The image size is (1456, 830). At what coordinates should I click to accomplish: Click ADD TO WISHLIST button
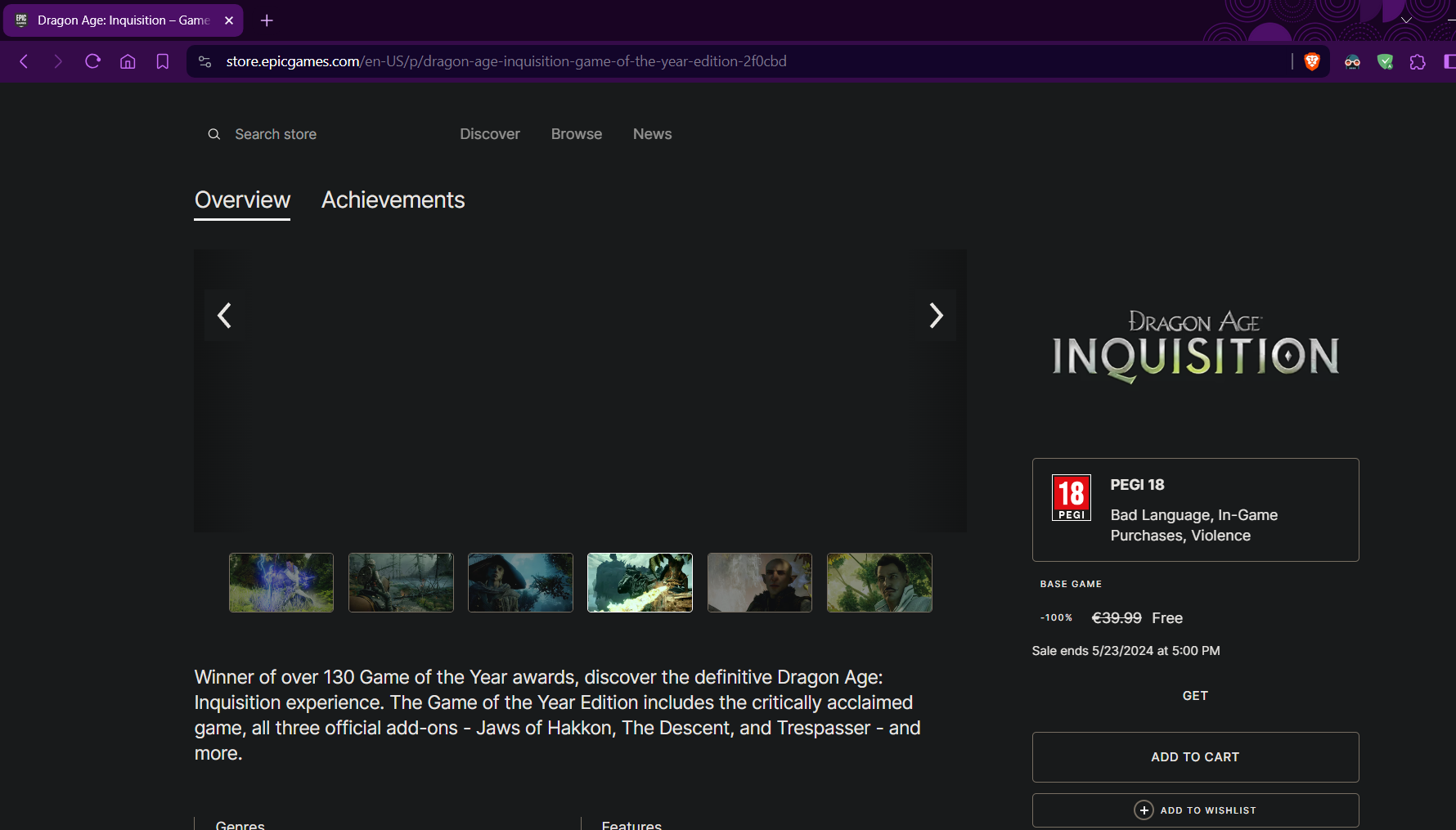(1195, 810)
